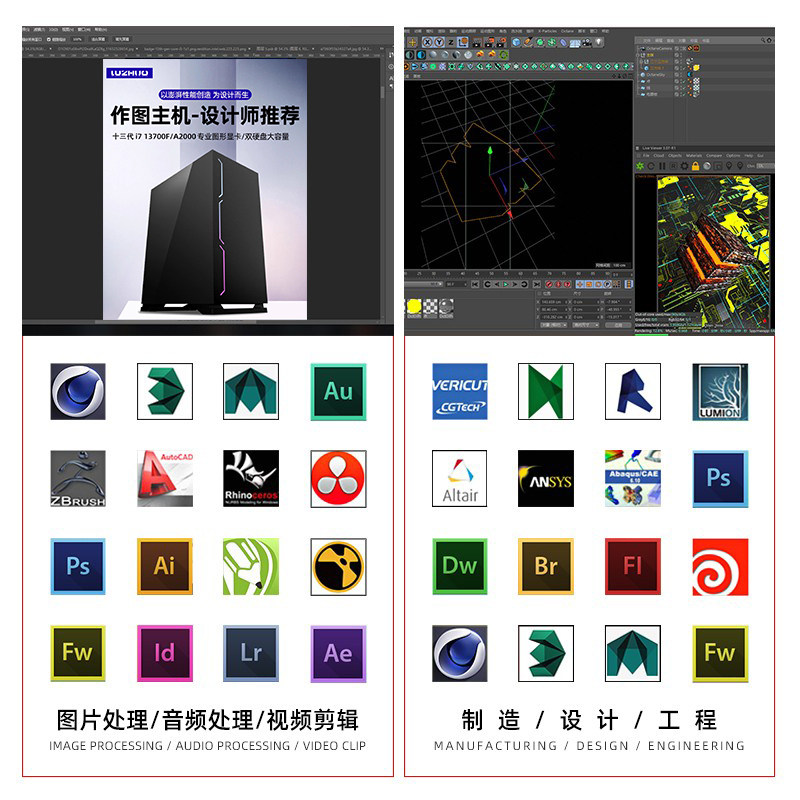Select the green CorelDRAW icon
The image size is (800, 800).
click(x=251, y=566)
